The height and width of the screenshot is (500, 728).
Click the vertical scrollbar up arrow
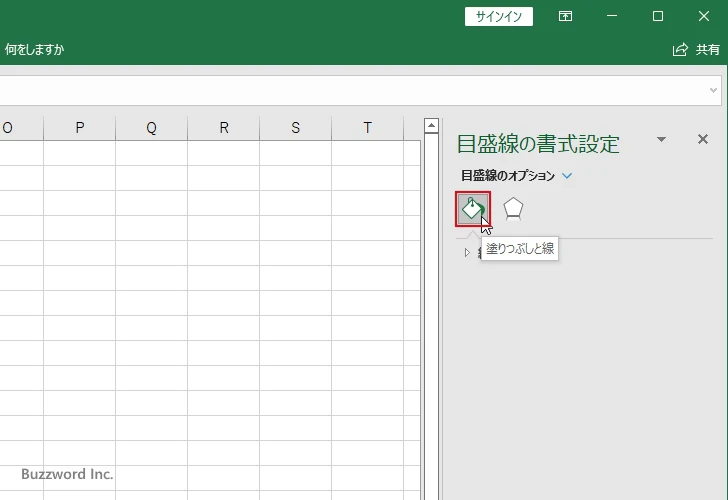pyautogui.click(x=431, y=126)
